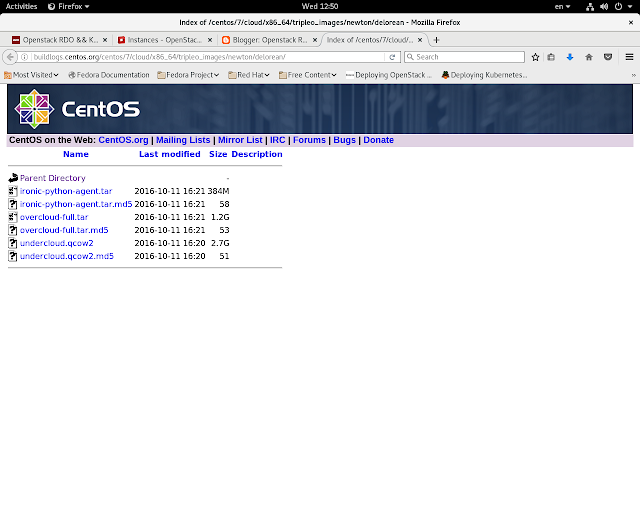Click the browser back arrow button
The height and width of the screenshot is (512, 640).
click(x=10, y=57)
